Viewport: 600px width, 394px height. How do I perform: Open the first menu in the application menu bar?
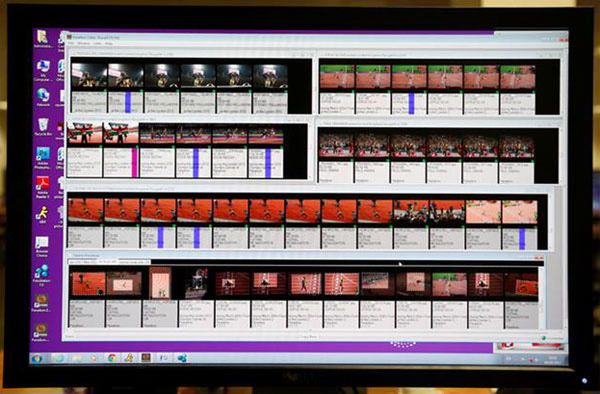click(71, 44)
